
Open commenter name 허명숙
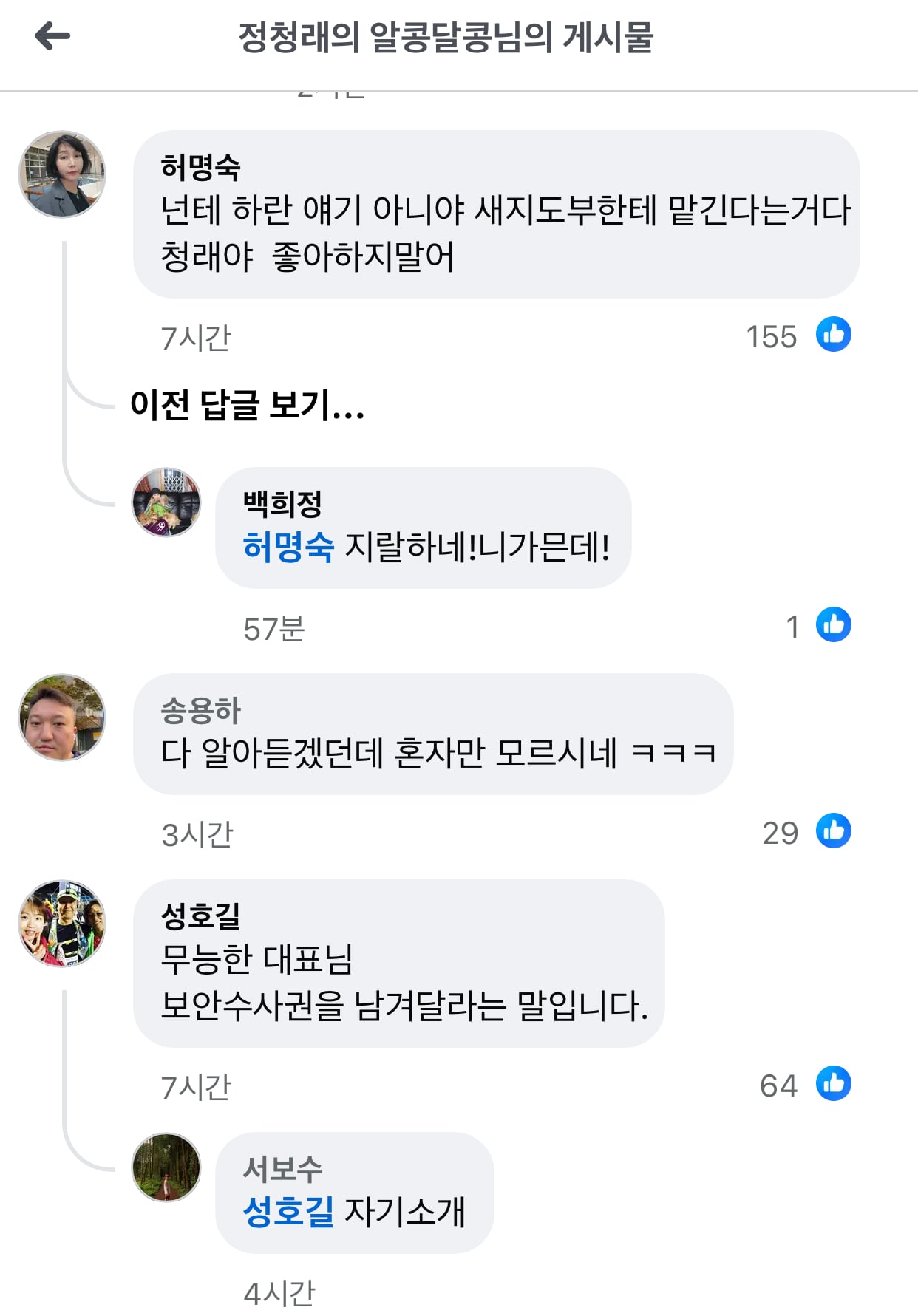tap(201, 167)
